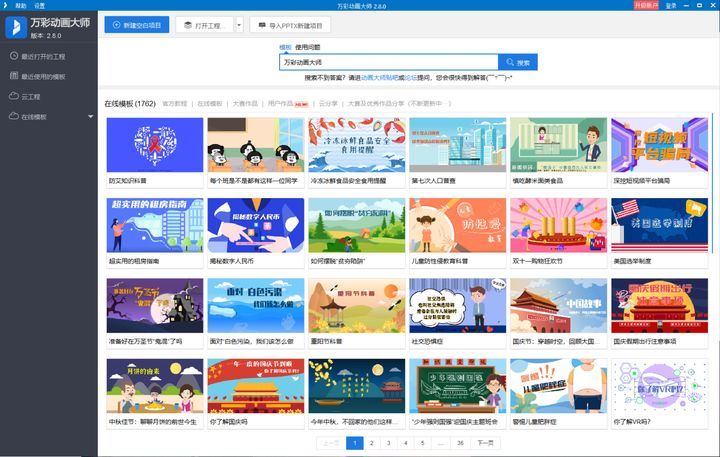The image size is (720, 457).
Task: Open 美国选举制度 template
Action: (x=660, y=225)
